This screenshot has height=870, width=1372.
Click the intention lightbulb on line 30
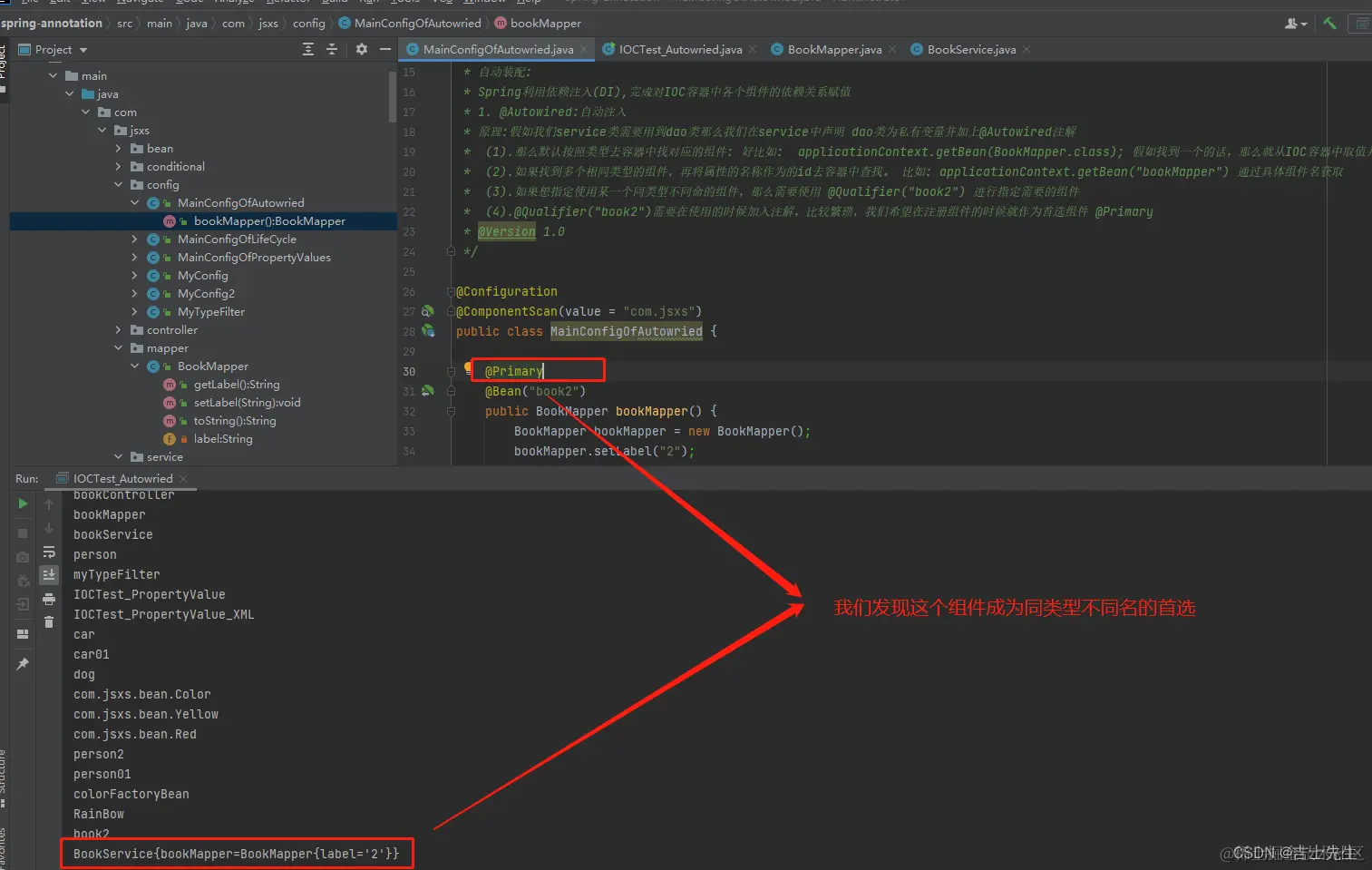pos(469,367)
